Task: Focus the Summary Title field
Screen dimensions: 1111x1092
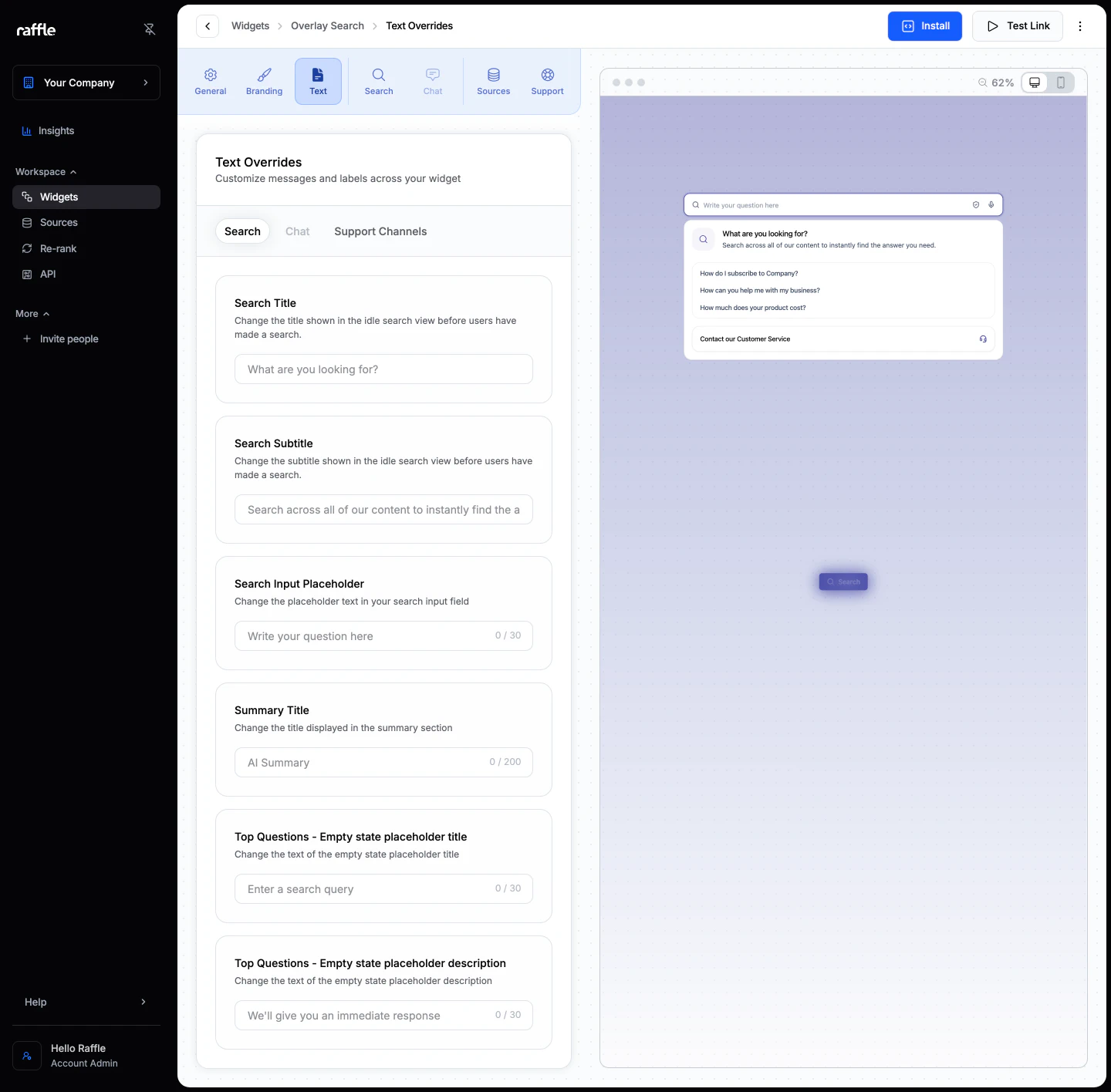Action: pyautogui.click(x=383, y=763)
